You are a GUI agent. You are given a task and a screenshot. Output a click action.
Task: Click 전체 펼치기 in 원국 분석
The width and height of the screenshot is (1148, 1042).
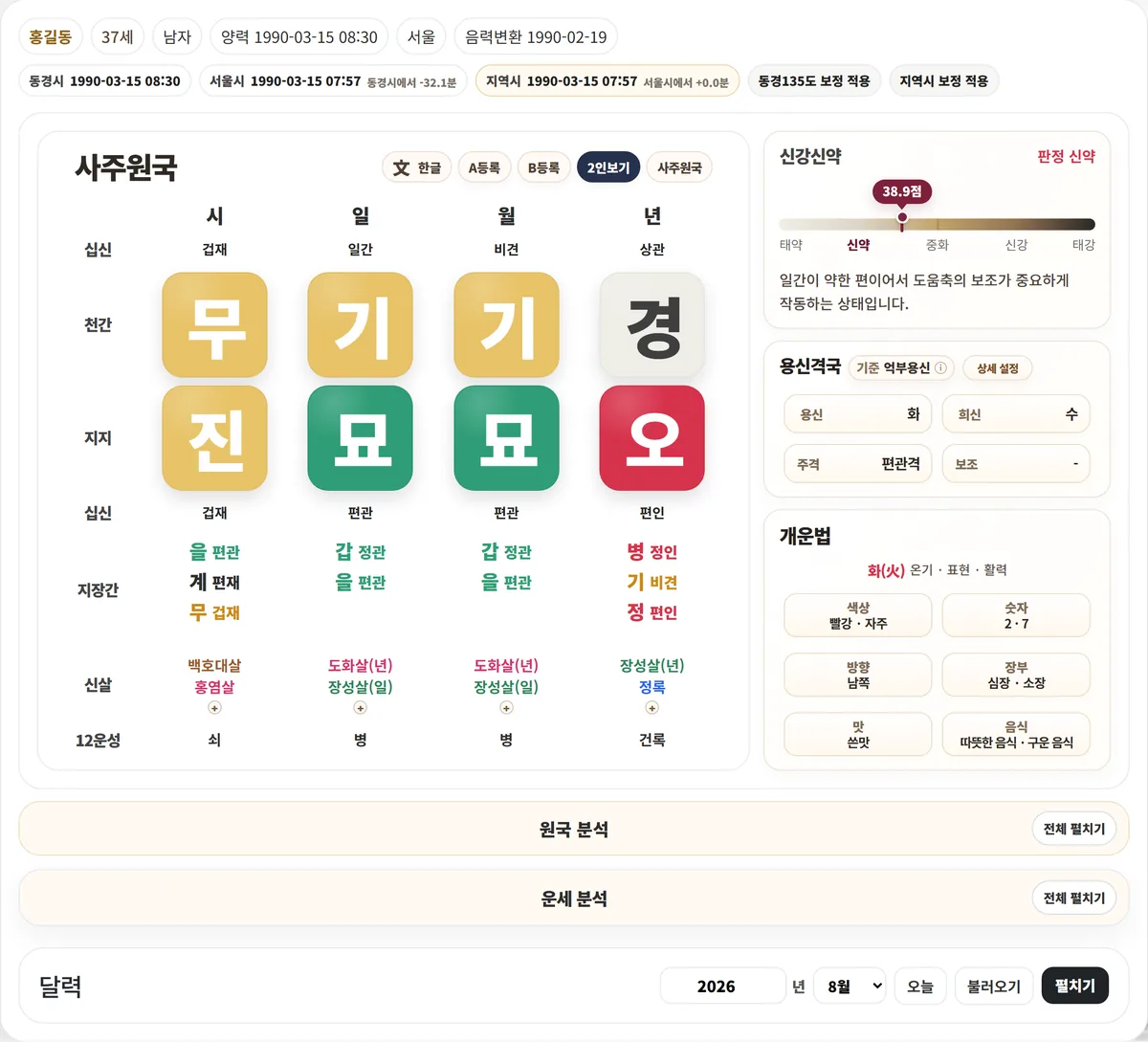pos(1073,829)
